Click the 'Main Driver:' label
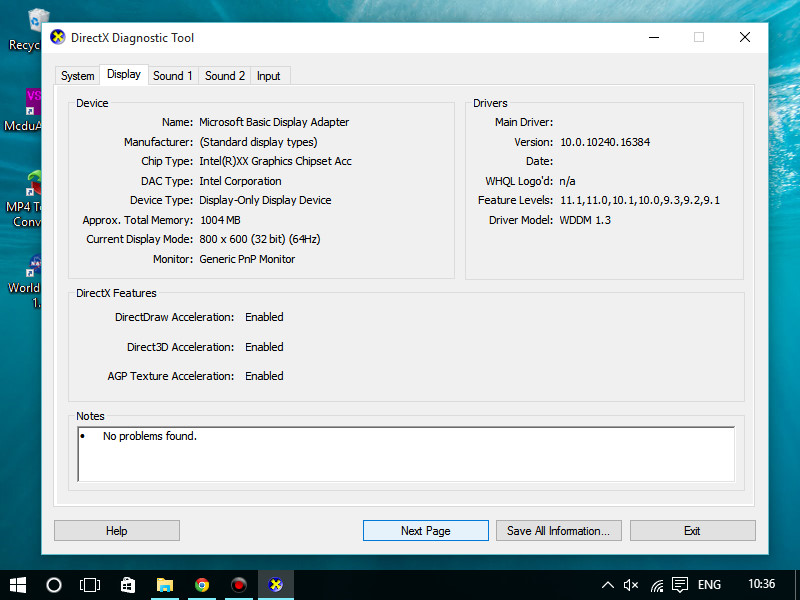The image size is (800, 600). click(x=524, y=122)
